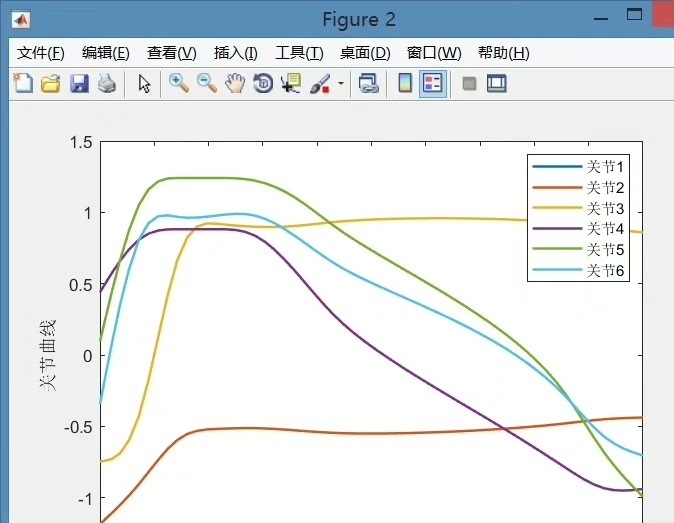Open the 窗口(W) menu
This screenshot has height=523, width=674.
click(x=434, y=53)
